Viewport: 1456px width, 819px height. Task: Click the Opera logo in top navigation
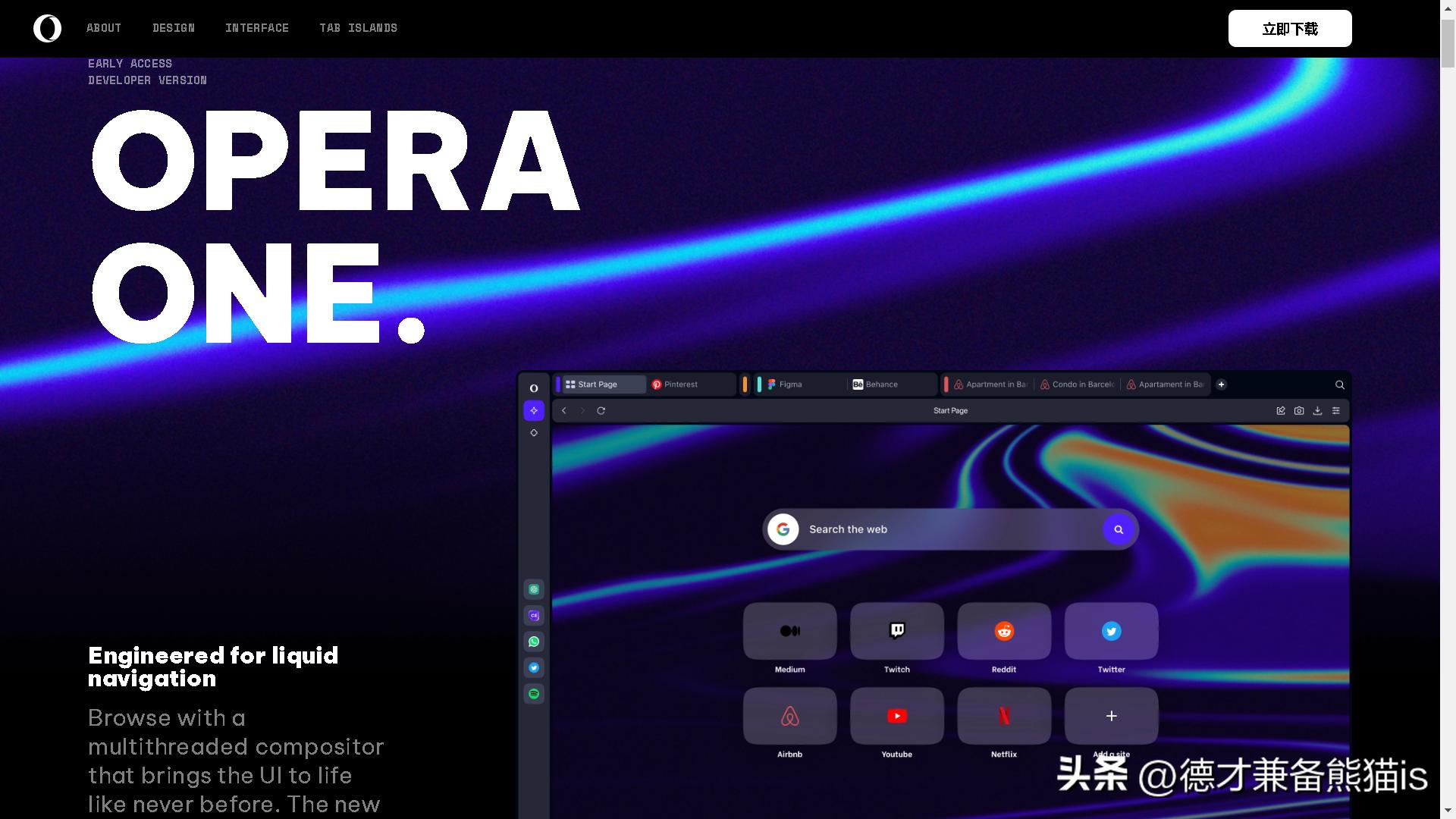47,29
